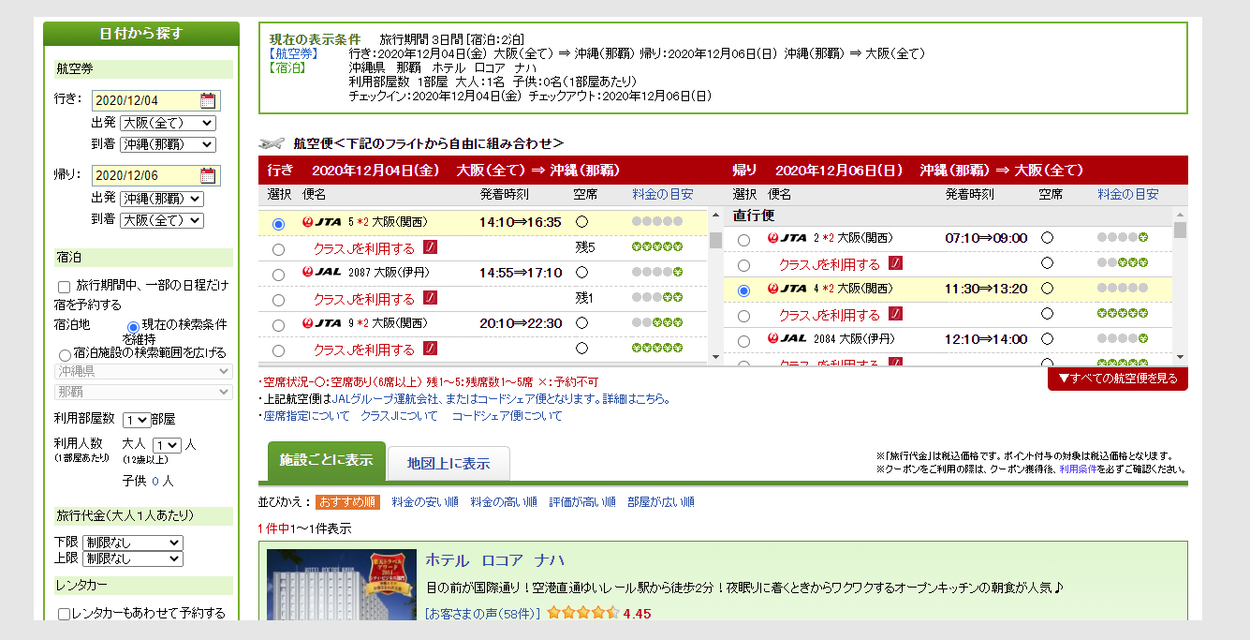The height and width of the screenshot is (640, 1250).
Task: Open the 下限 price lower limit dropdown
Action: point(133,542)
